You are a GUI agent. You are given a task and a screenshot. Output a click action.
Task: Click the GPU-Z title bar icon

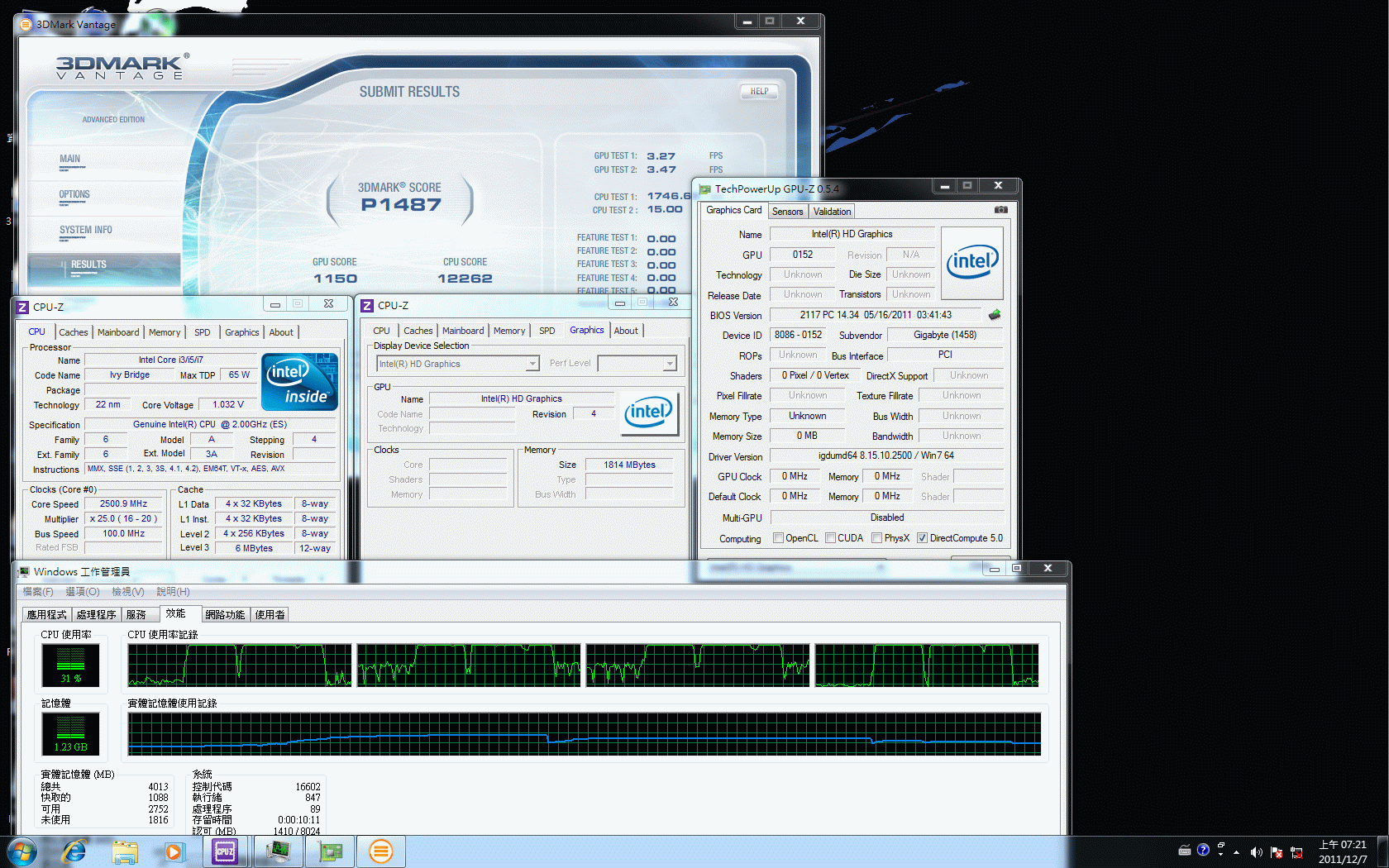(x=705, y=189)
